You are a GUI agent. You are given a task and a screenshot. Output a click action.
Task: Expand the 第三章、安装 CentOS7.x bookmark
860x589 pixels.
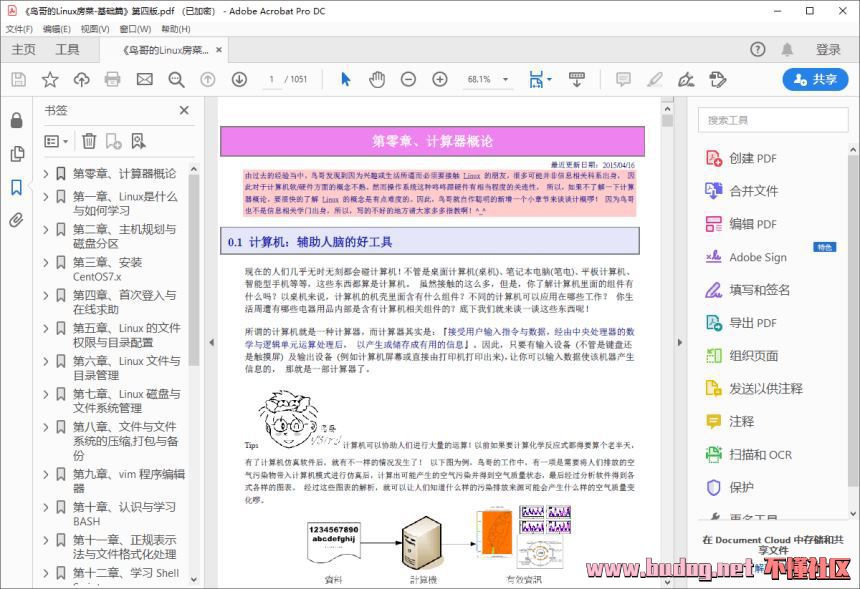click(x=46, y=262)
